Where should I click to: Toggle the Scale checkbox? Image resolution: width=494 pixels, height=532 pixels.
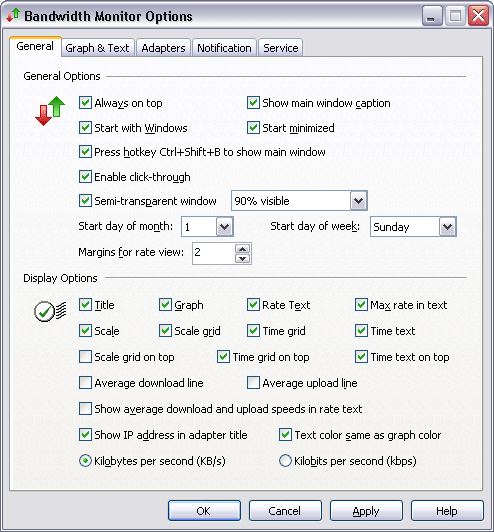(x=85, y=330)
